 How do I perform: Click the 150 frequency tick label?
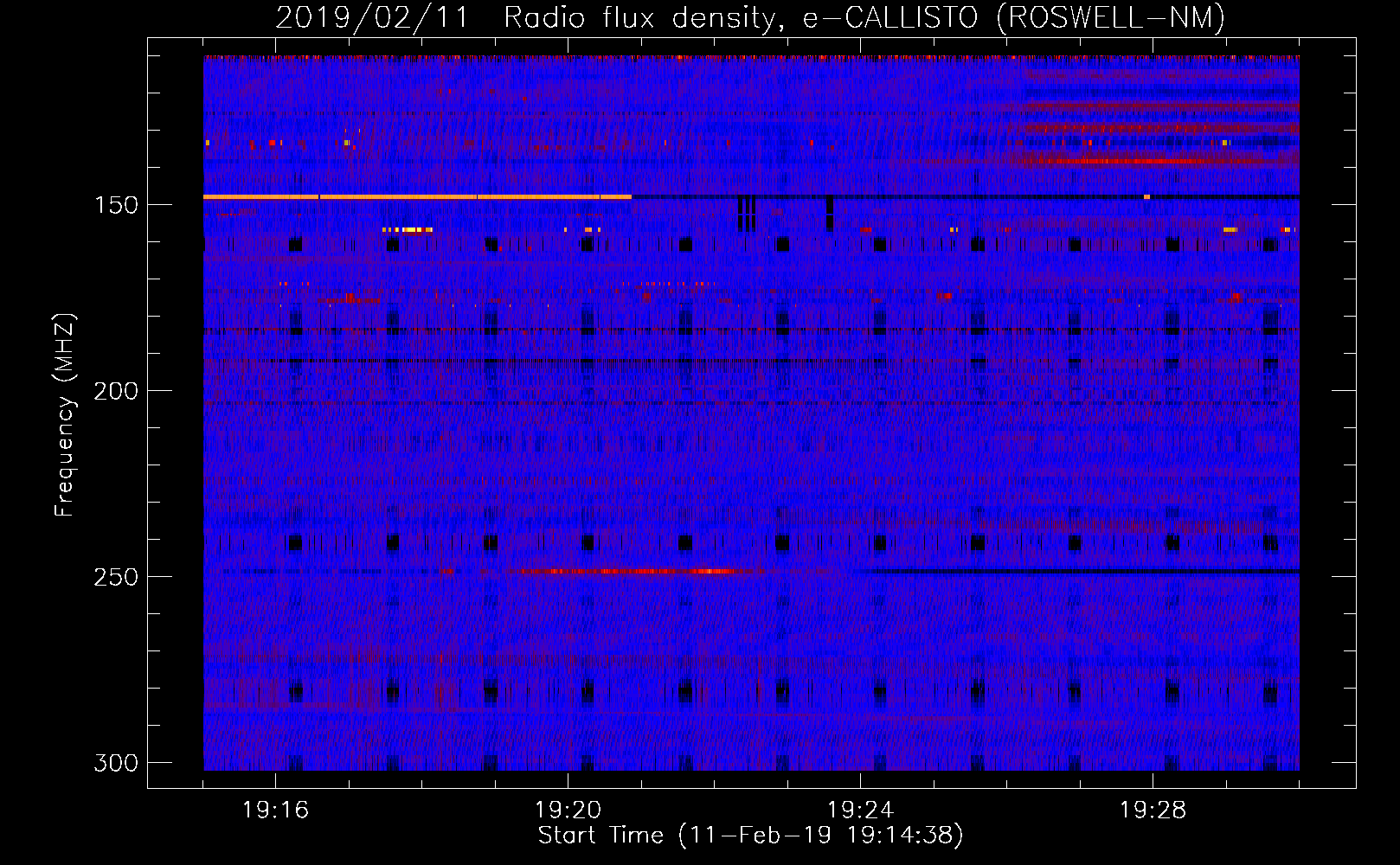(116, 205)
